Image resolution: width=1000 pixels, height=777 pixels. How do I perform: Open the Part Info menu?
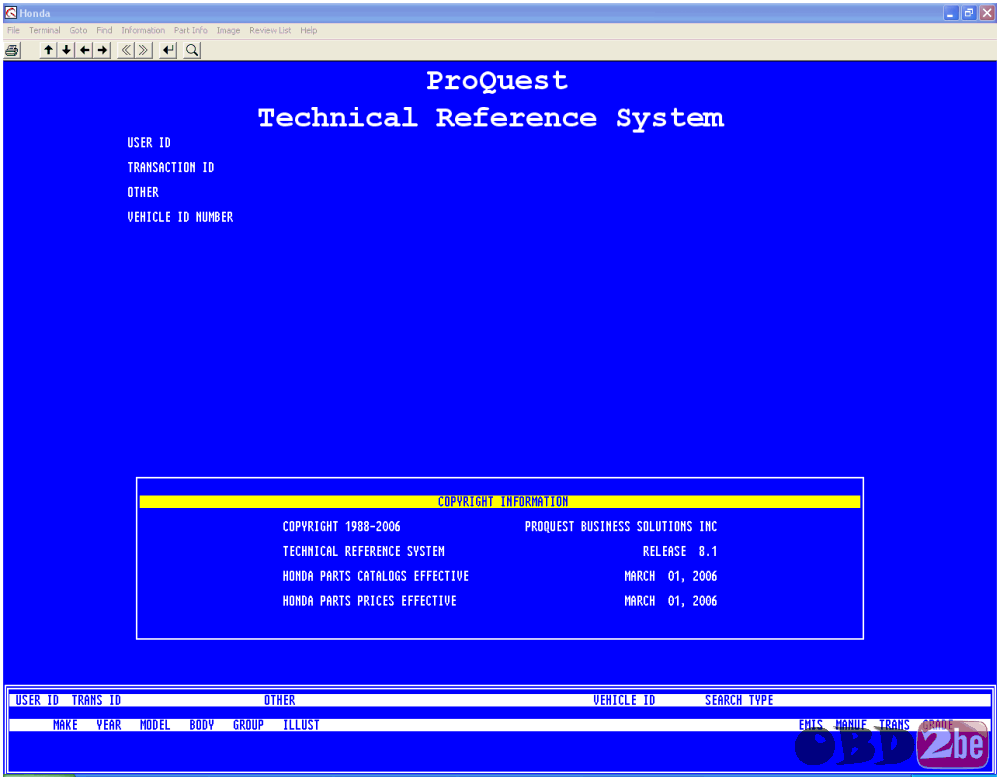[x=191, y=30]
